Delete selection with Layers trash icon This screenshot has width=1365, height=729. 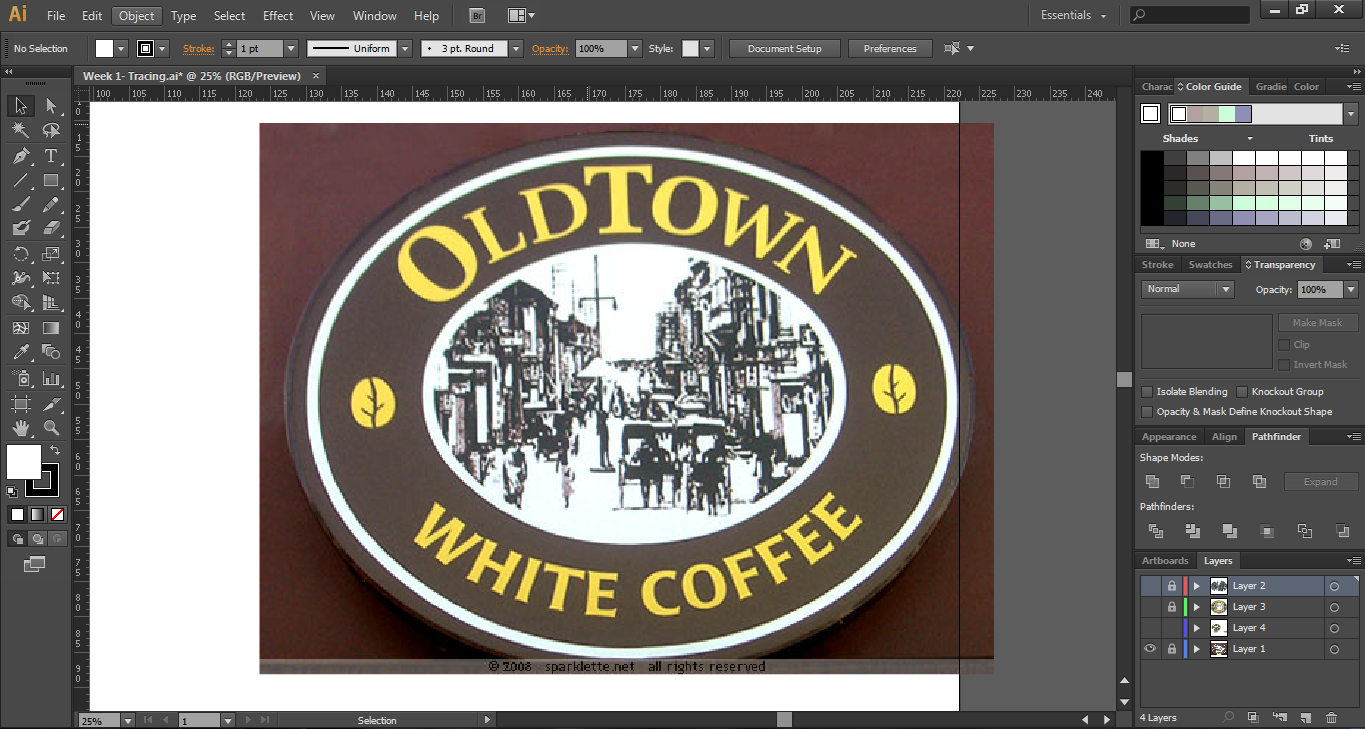[1331, 718]
